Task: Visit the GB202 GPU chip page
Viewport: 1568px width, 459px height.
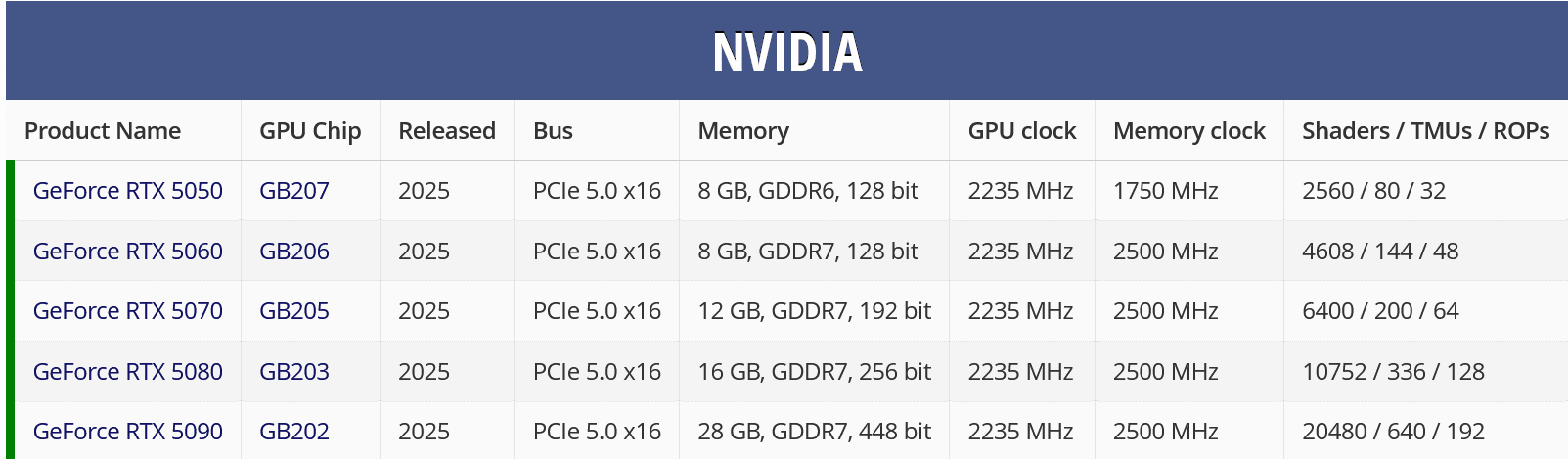Action: 293,432
